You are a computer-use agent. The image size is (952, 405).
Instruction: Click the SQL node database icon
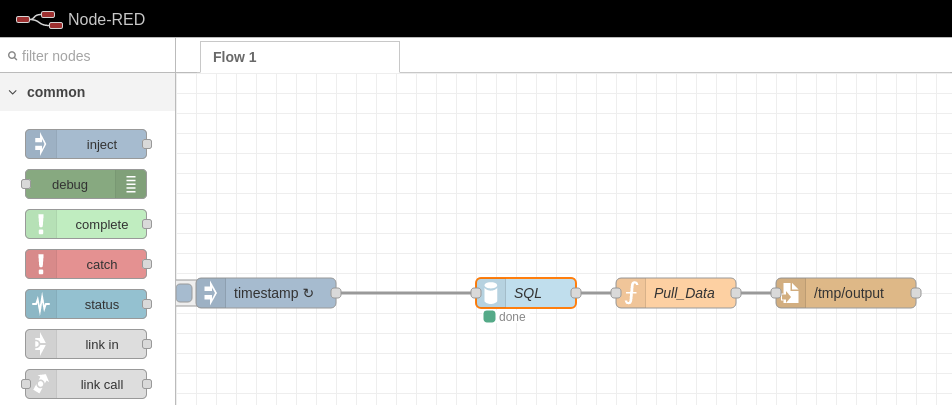point(491,293)
